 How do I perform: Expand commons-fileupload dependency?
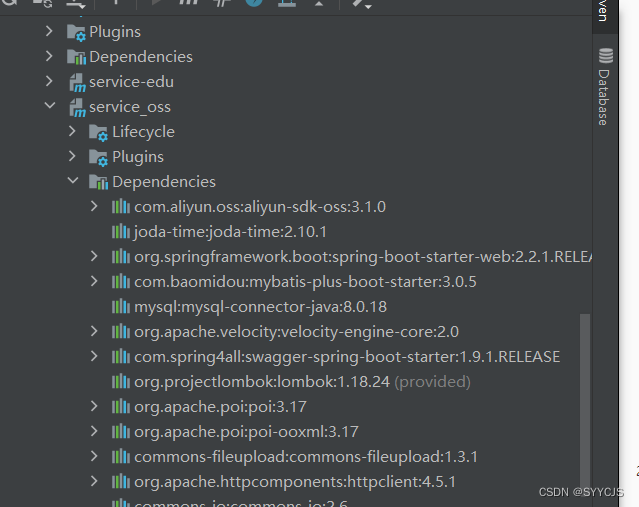[94, 456]
